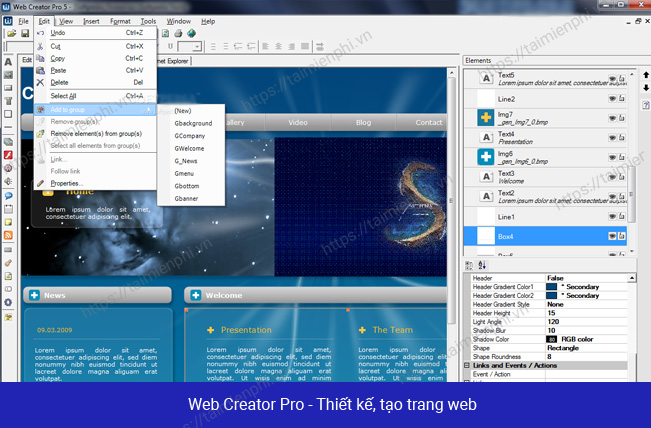
Task: Move element up with the up arrow
Action: (646, 75)
